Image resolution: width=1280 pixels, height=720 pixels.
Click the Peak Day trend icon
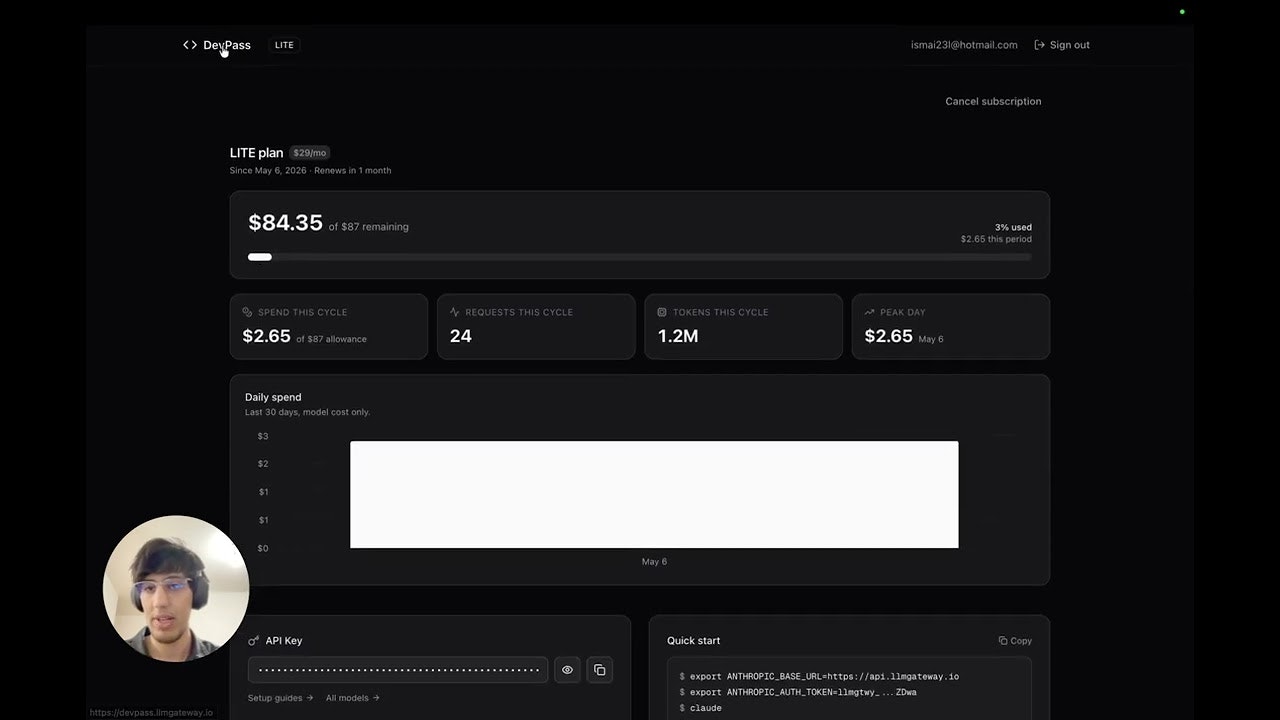[x=870, y=312]
